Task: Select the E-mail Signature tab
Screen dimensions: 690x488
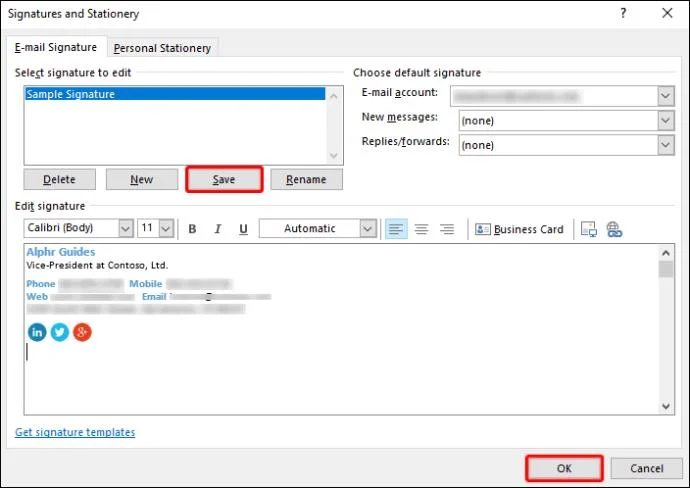Action: [56, 47]
